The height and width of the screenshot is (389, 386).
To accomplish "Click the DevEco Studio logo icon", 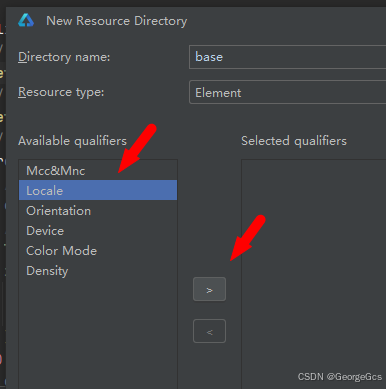I will pos(26,20).
